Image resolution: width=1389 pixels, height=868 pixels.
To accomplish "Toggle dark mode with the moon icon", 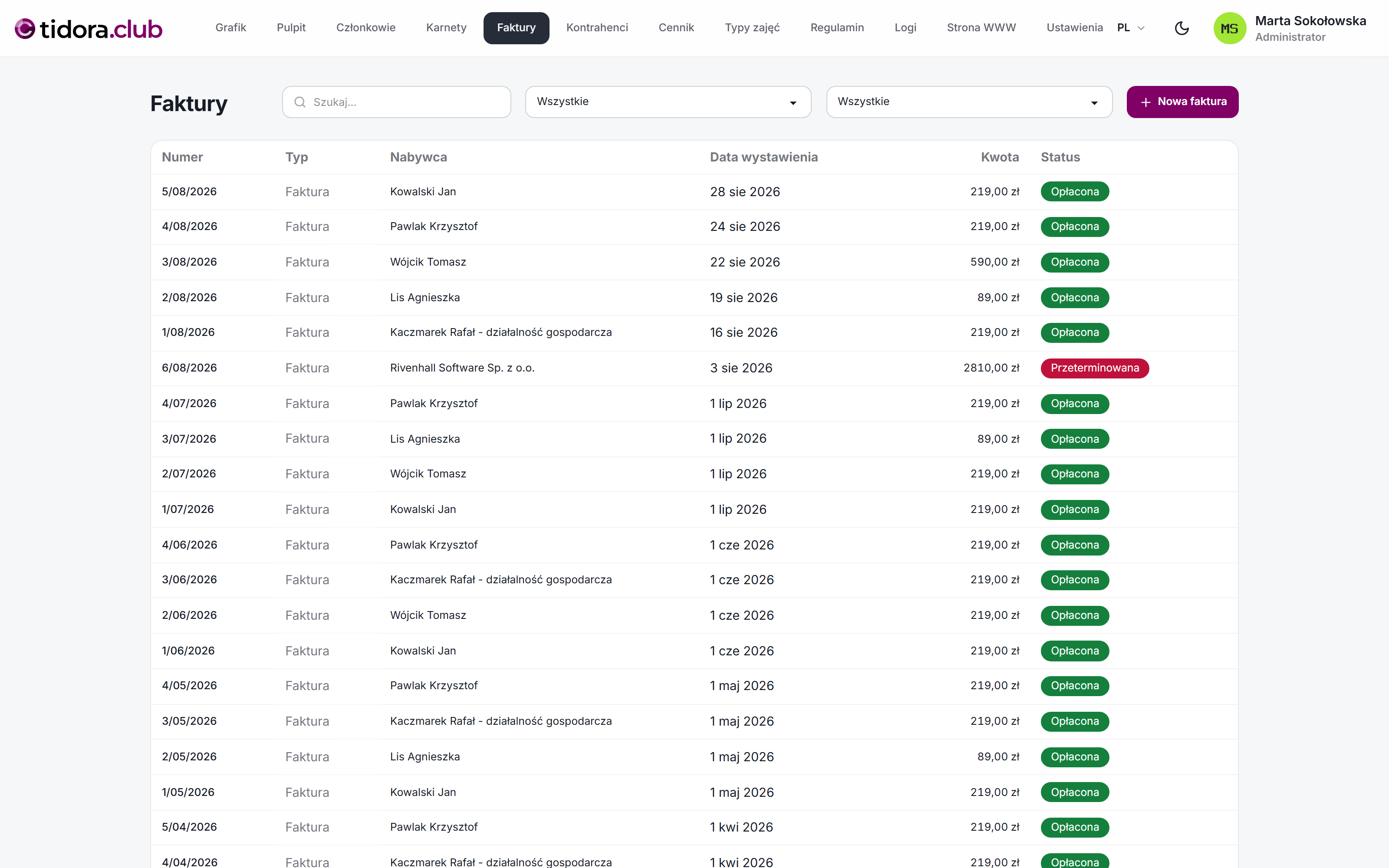I will click(1181, 27).
